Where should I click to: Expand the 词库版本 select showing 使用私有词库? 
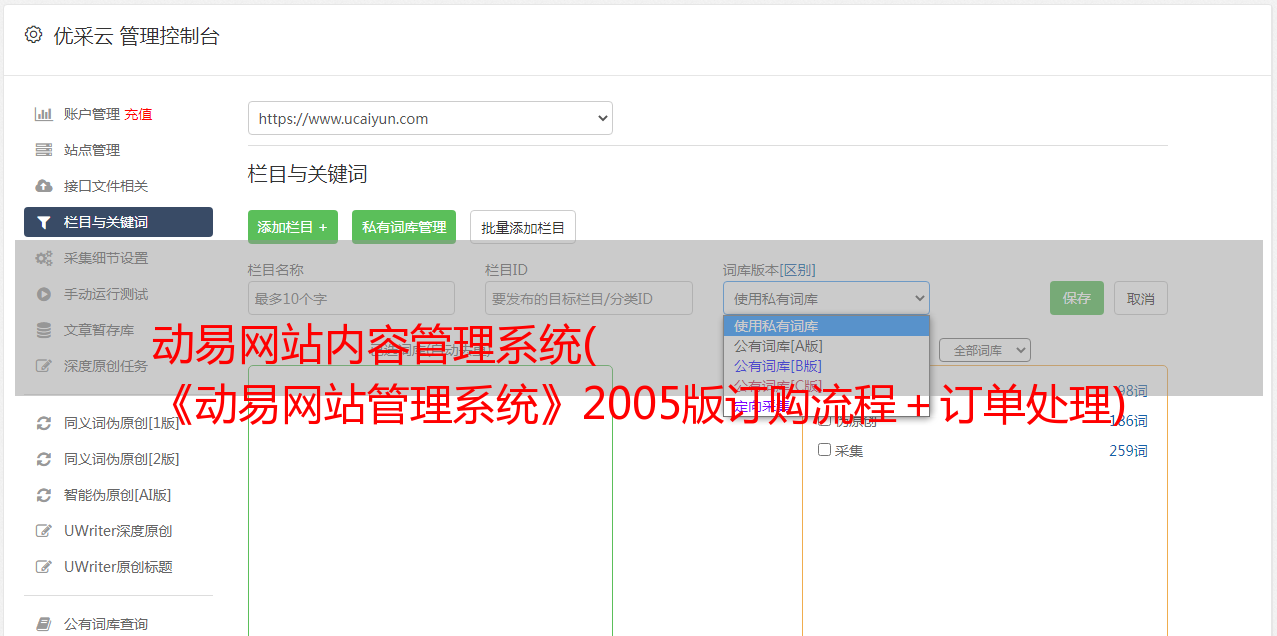(826, 298)
